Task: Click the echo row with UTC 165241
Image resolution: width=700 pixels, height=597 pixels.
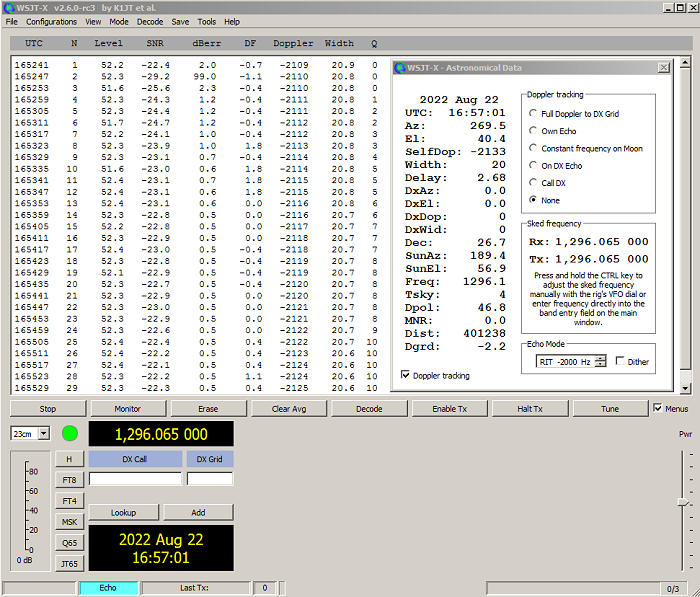Action: (196, 65)
